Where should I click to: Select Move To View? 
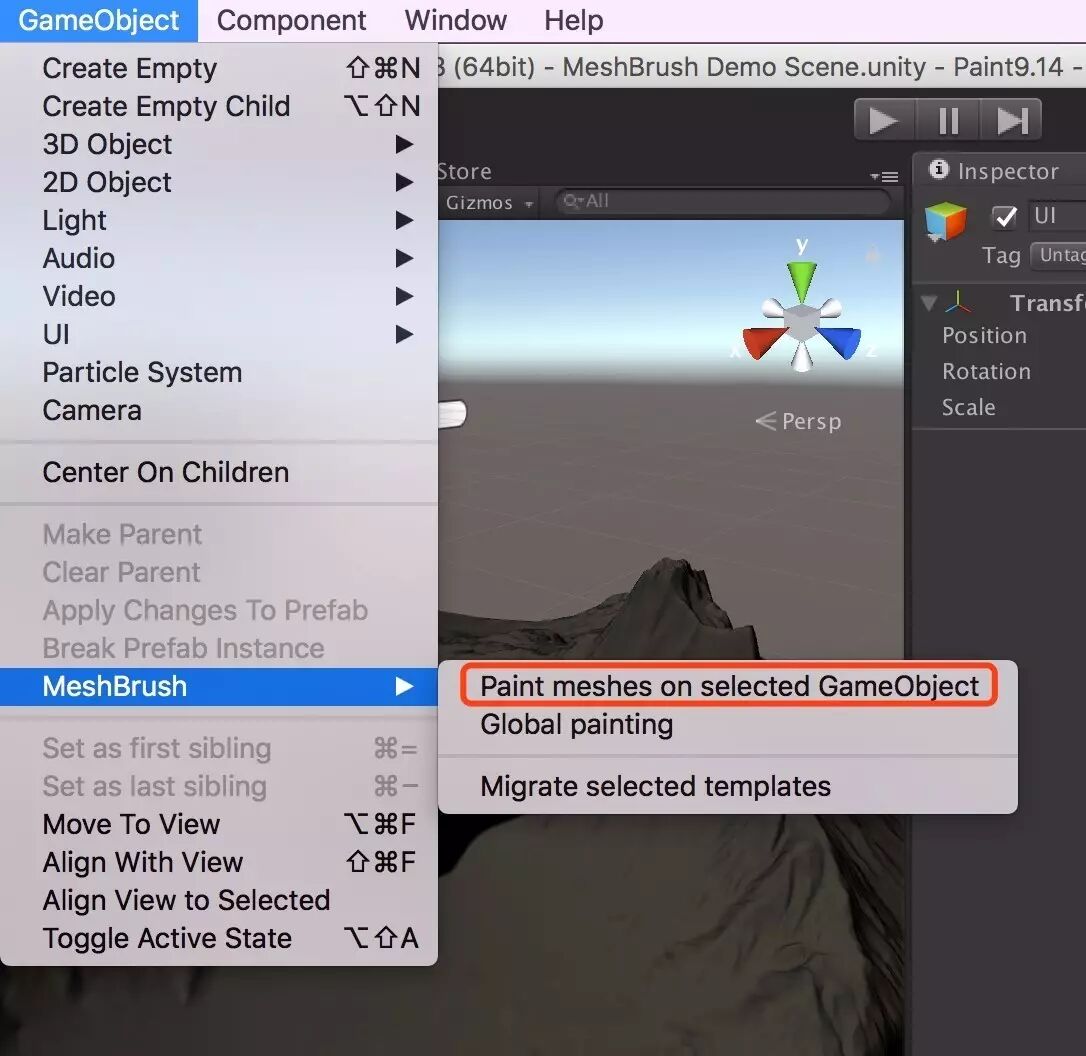pyautogui.click(x=219, y=824)
